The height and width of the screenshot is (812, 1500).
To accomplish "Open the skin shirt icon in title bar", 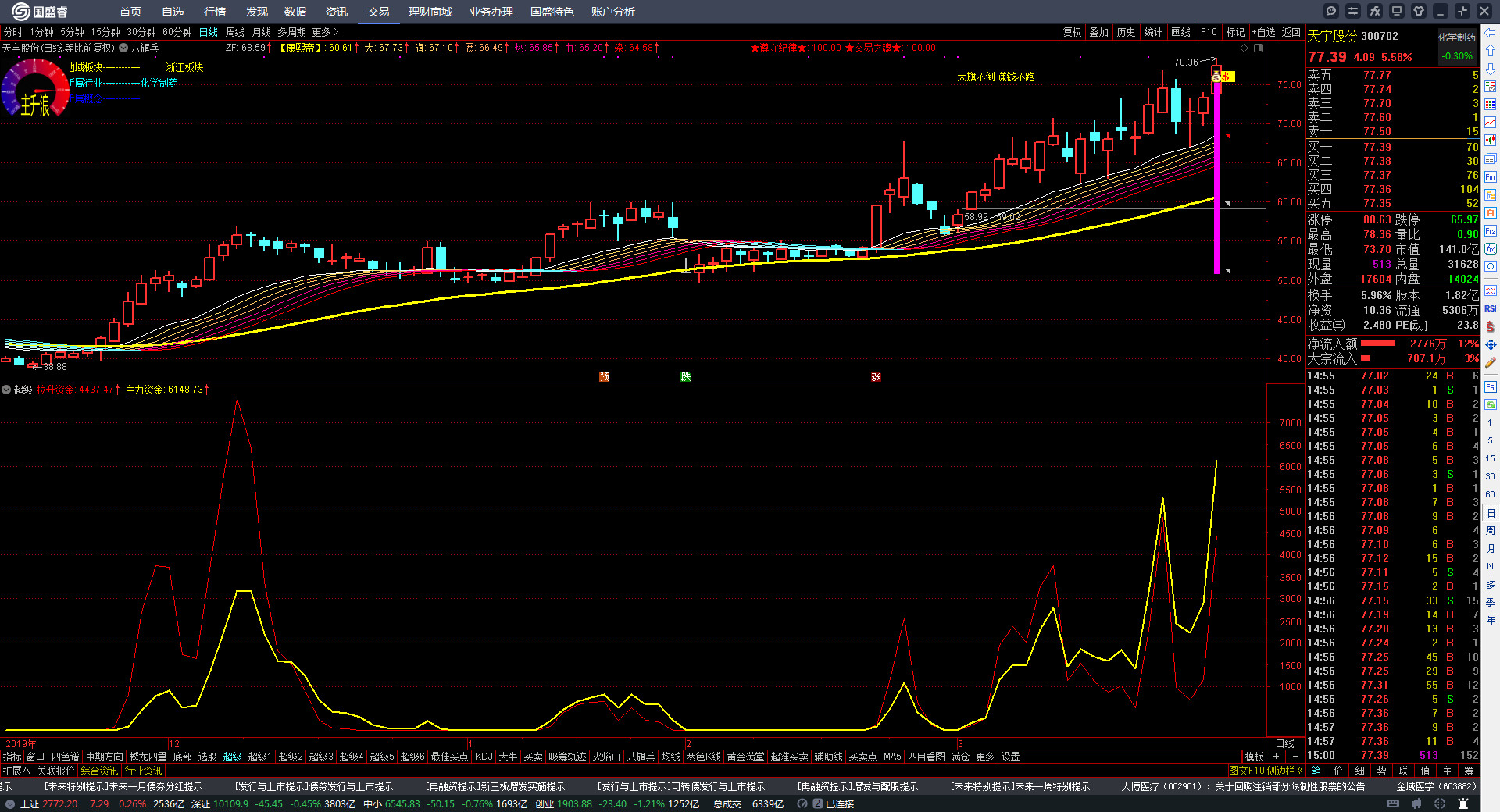I will (1419, 11).
